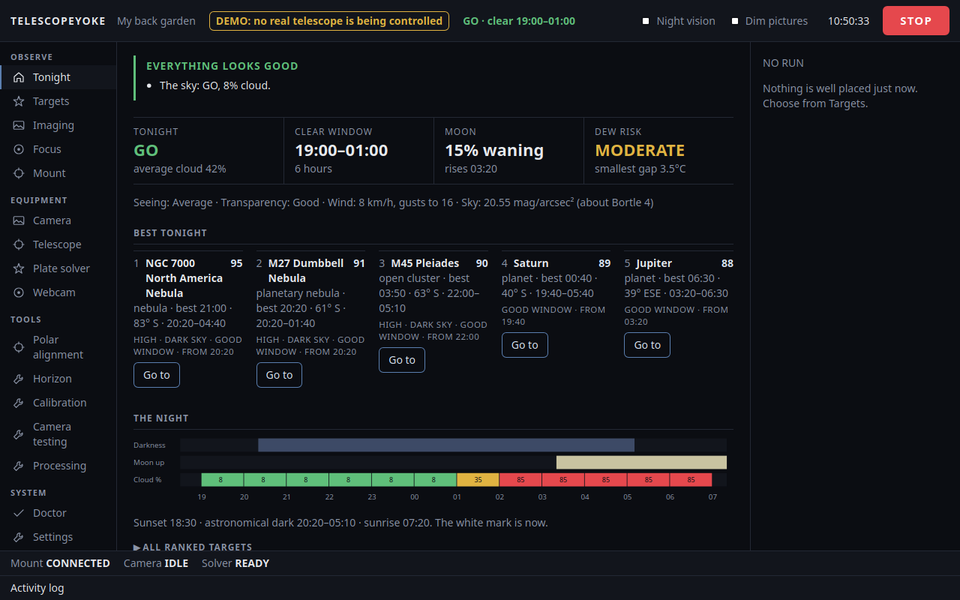The image size is (960, 600).
Task: Click the Darkness bar in the night timeline
Action: [x=446, y=445]
